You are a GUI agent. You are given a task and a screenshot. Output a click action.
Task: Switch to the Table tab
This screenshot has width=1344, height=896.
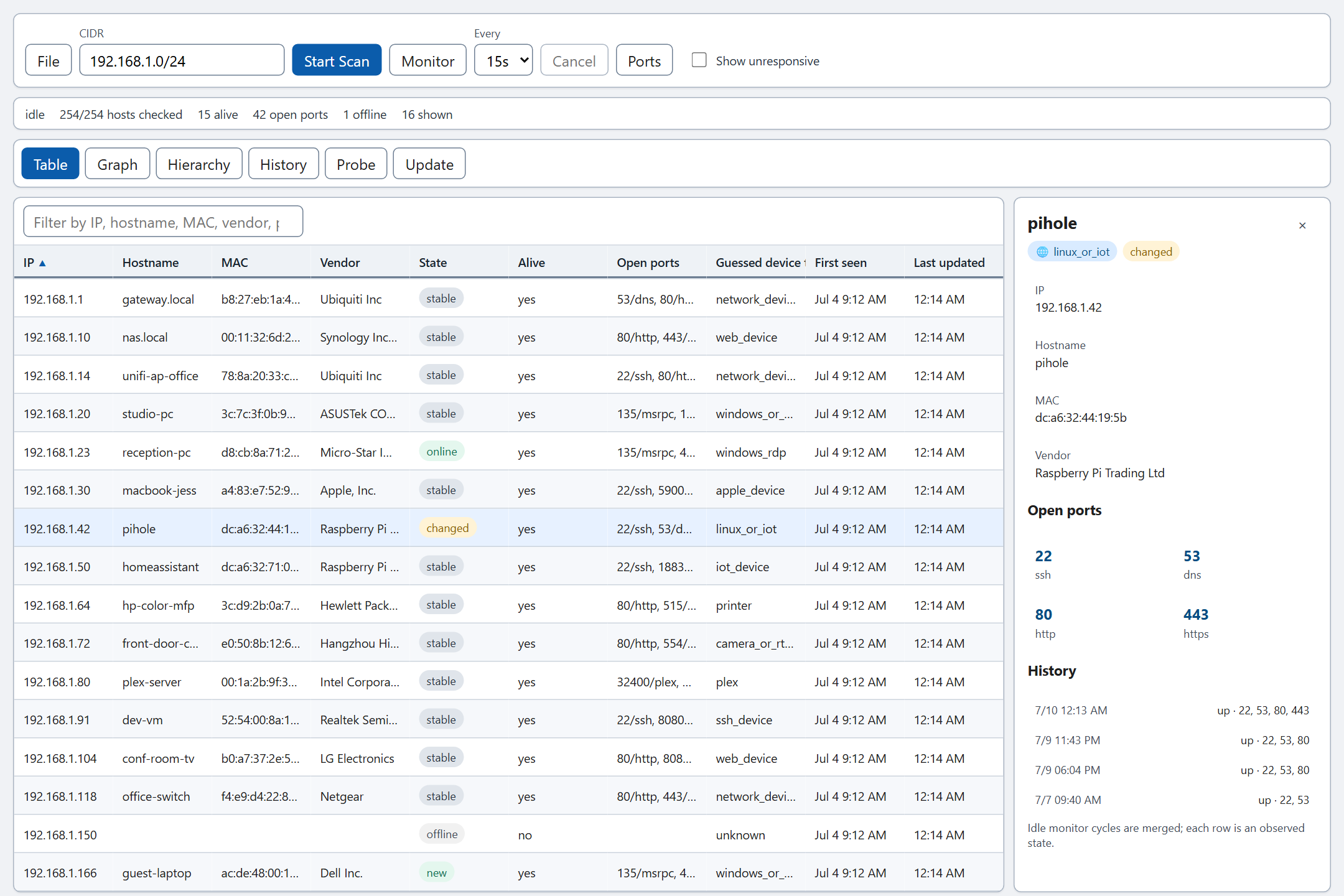point(50,164)
